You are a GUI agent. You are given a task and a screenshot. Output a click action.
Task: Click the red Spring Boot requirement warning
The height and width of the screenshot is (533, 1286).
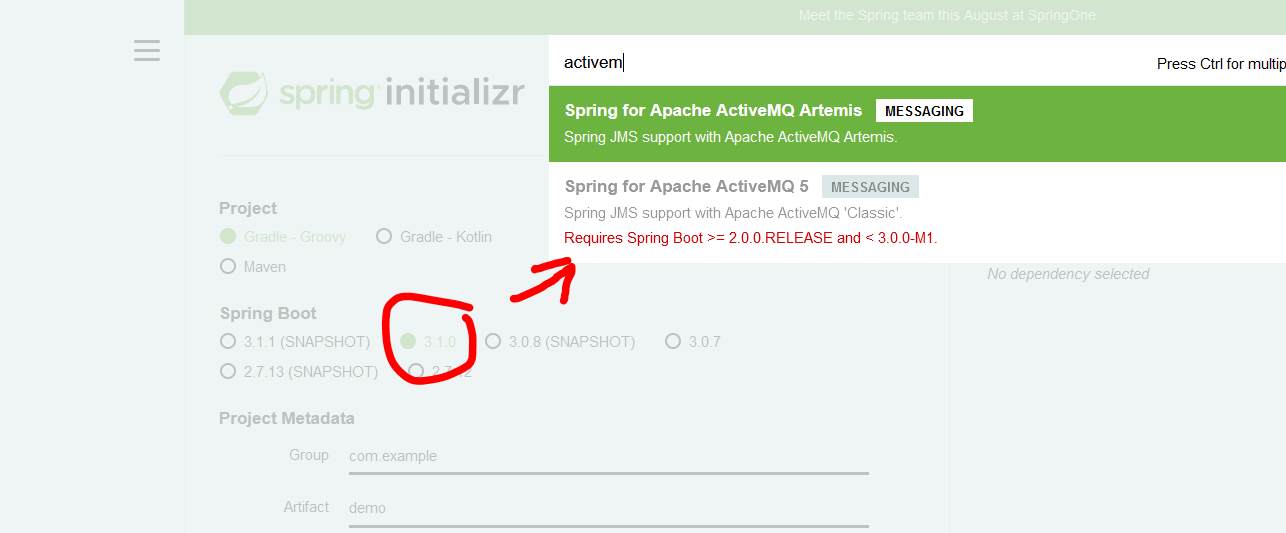click(751, 238)
